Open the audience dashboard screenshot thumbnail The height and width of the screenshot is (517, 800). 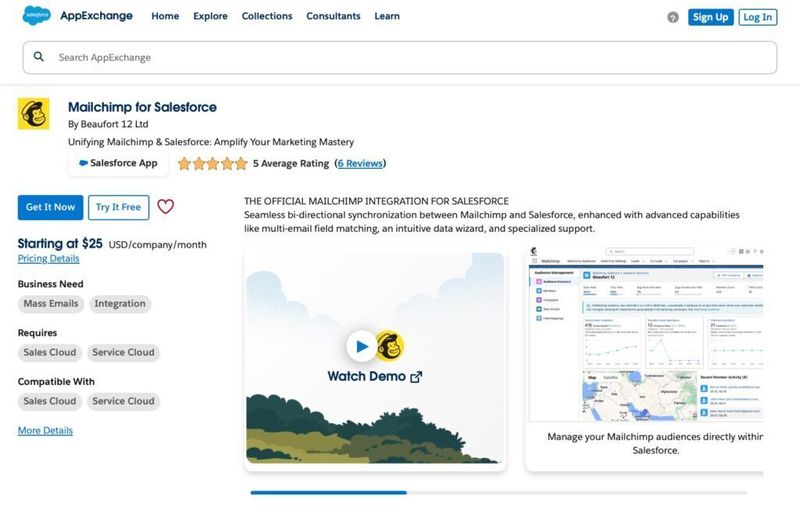[x=646, y=334]
